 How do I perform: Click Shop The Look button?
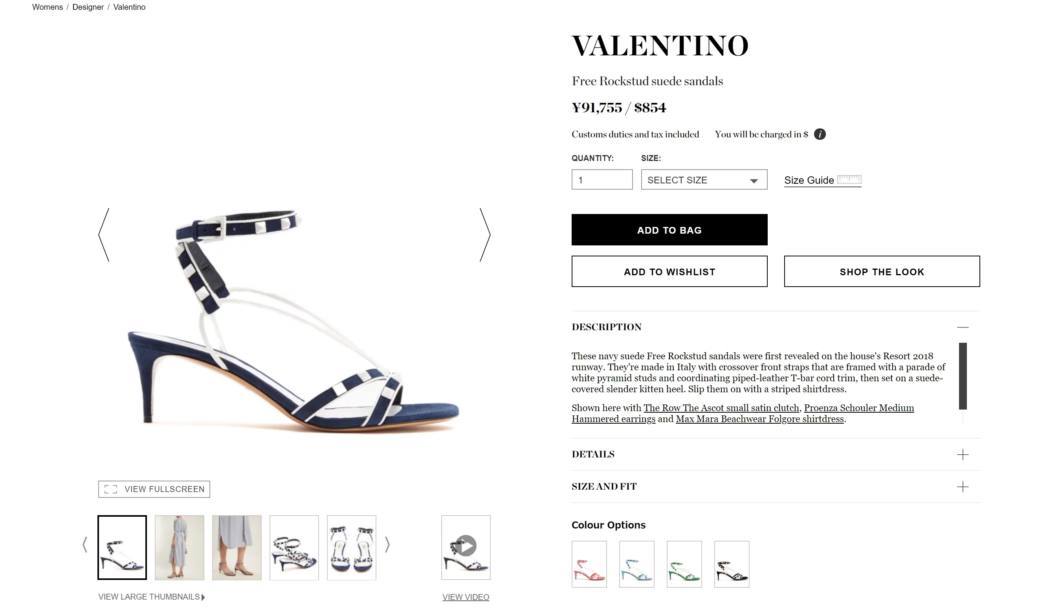click(882, 271)
